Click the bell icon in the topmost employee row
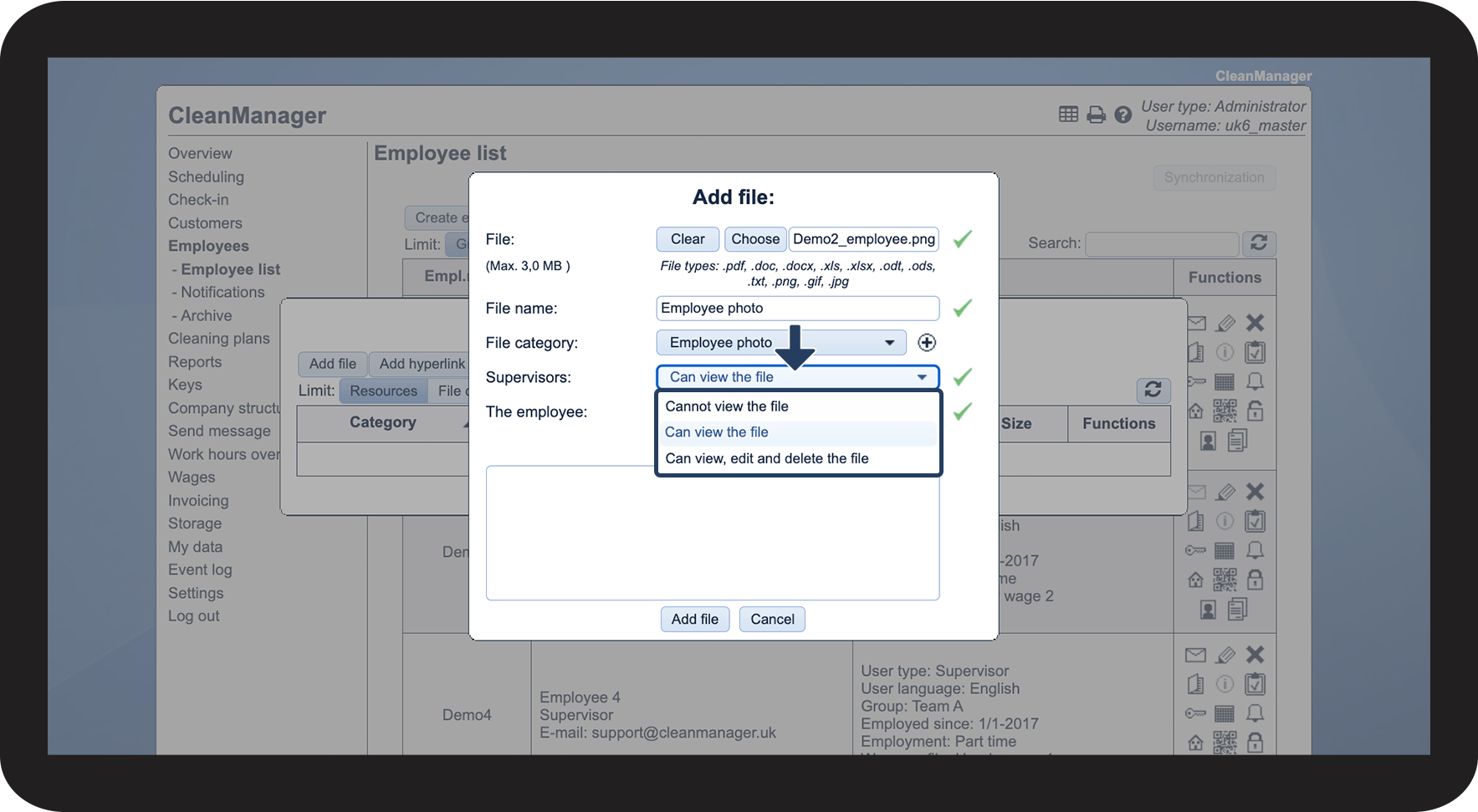Image resolution: width=1478 pixels, height=812 pixels. (x=1255, y=381)
